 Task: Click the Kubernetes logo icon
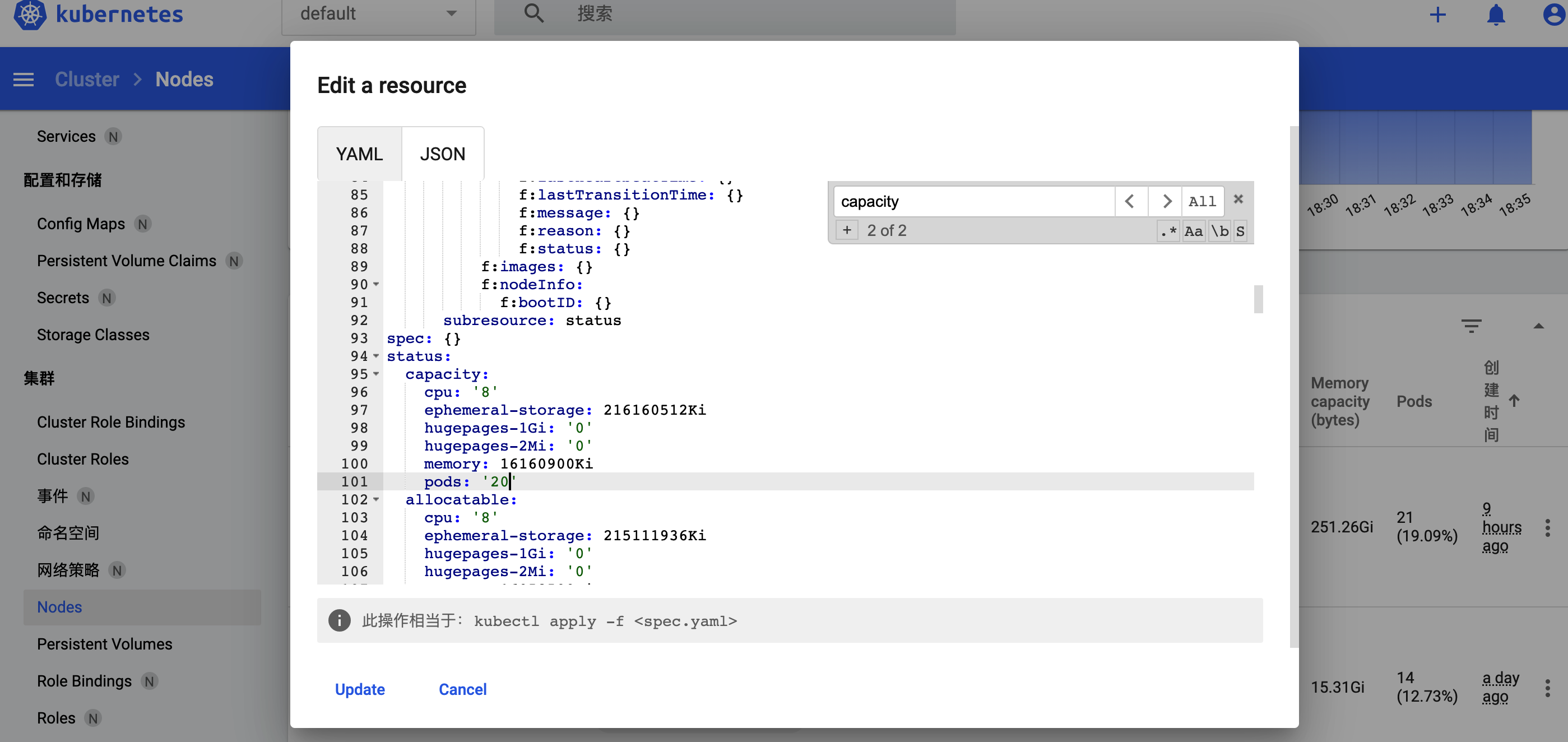(30, 14)
